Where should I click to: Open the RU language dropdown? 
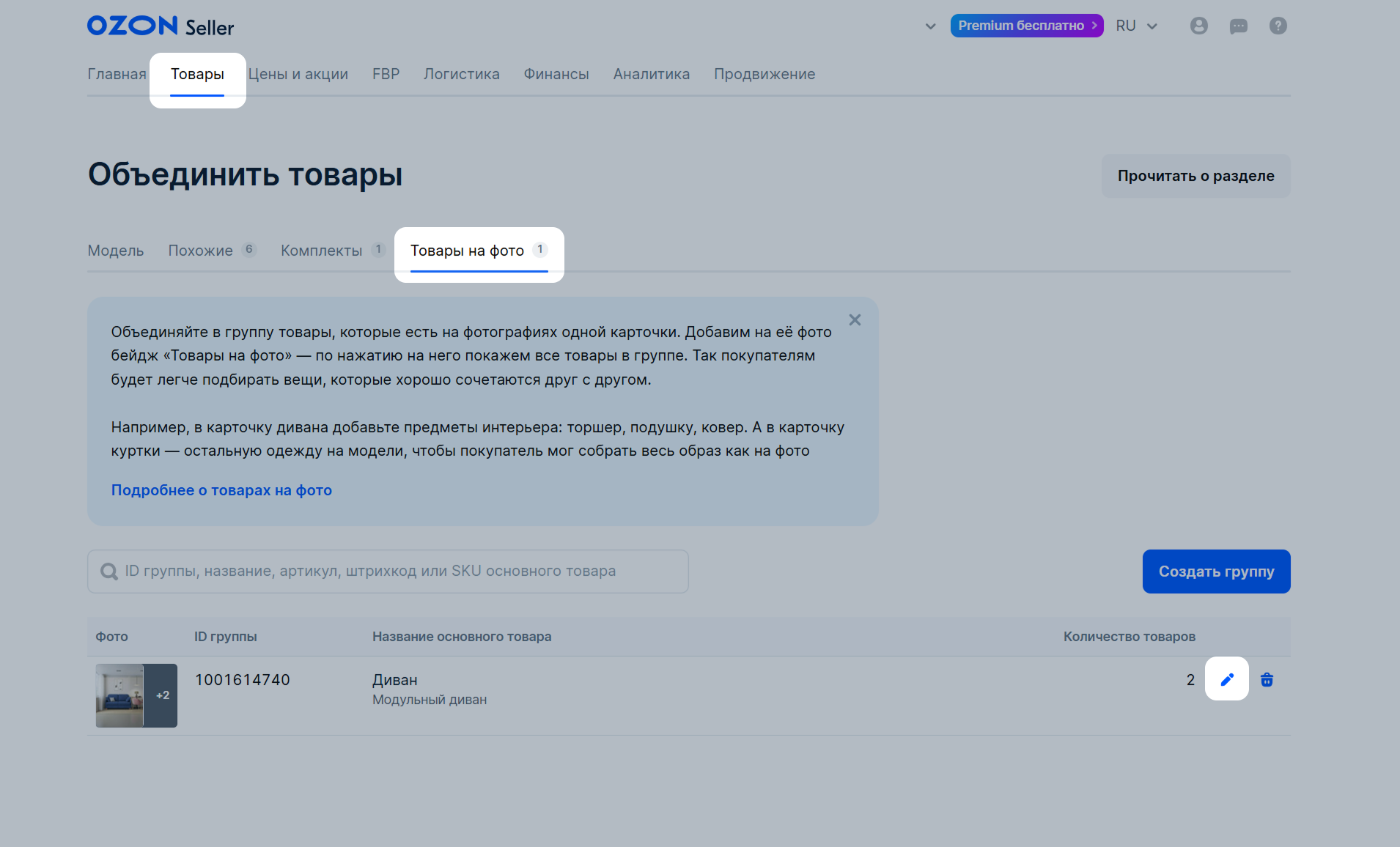(x=1137, y=26)
